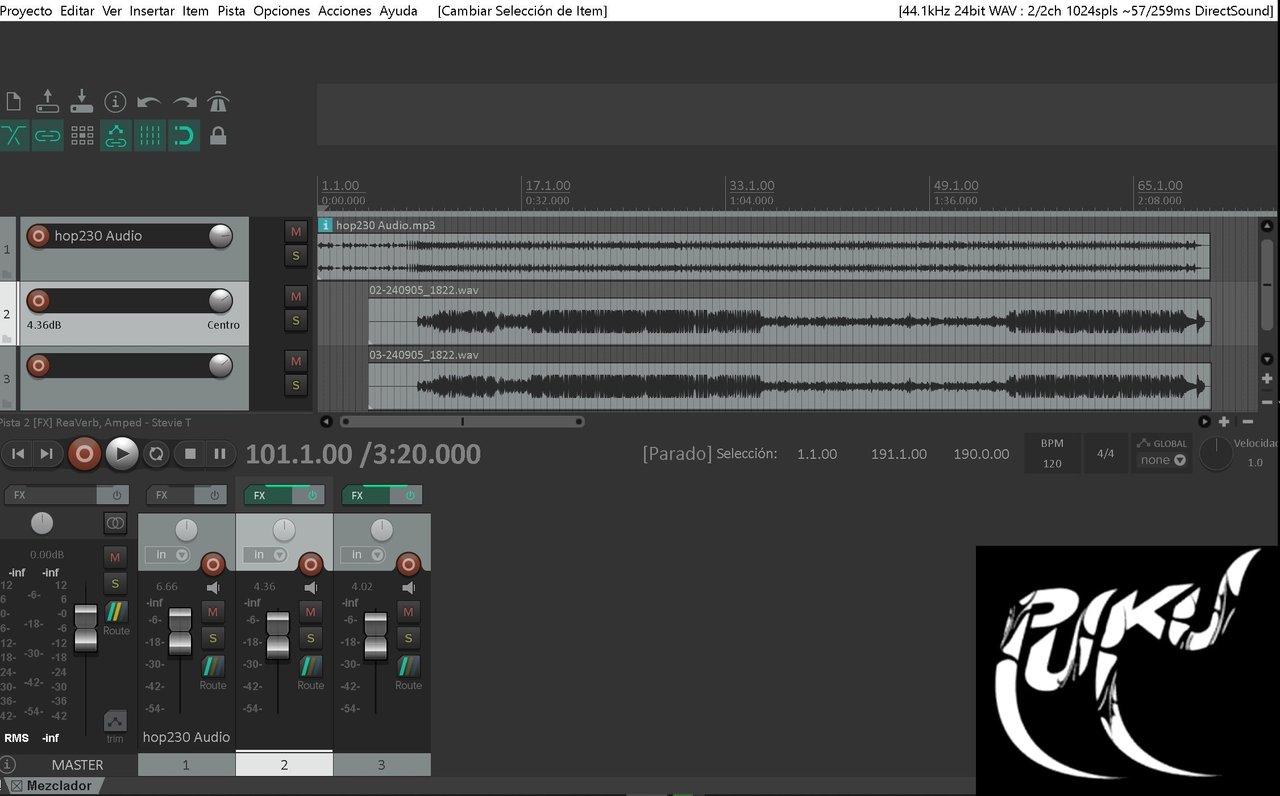
Task: Solo track 3 in track panel
Action: click(295, 385)
